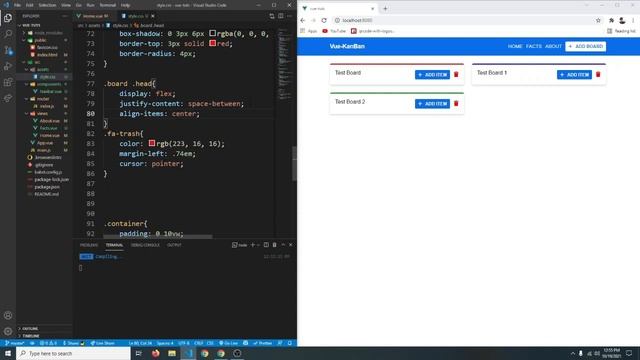Open Run and Debug view
Screen dimensions: 640x360
8,66
